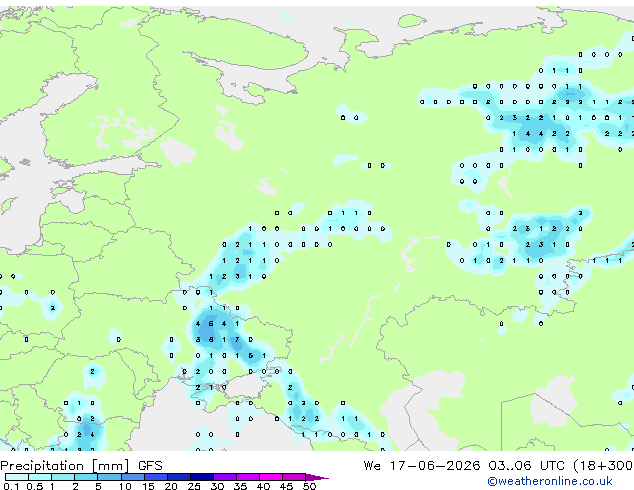Click the '30' legend scale label
Viewport: 634px width, 490px height.
pos(217,486)
